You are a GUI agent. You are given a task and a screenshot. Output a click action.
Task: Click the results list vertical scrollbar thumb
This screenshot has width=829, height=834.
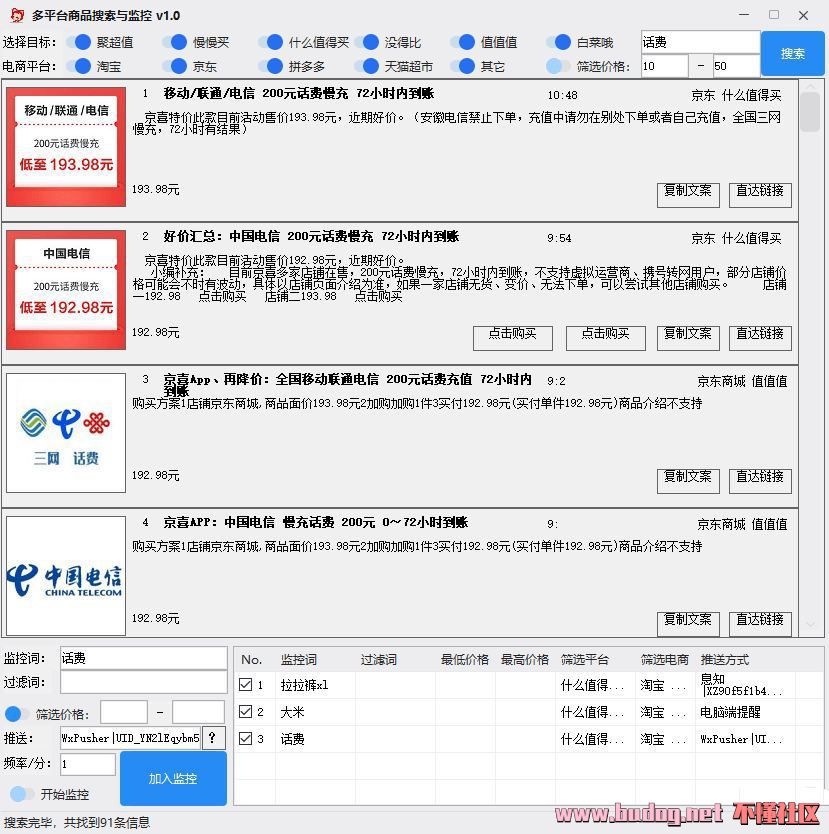pyautogui.click(x=810, y=112)
